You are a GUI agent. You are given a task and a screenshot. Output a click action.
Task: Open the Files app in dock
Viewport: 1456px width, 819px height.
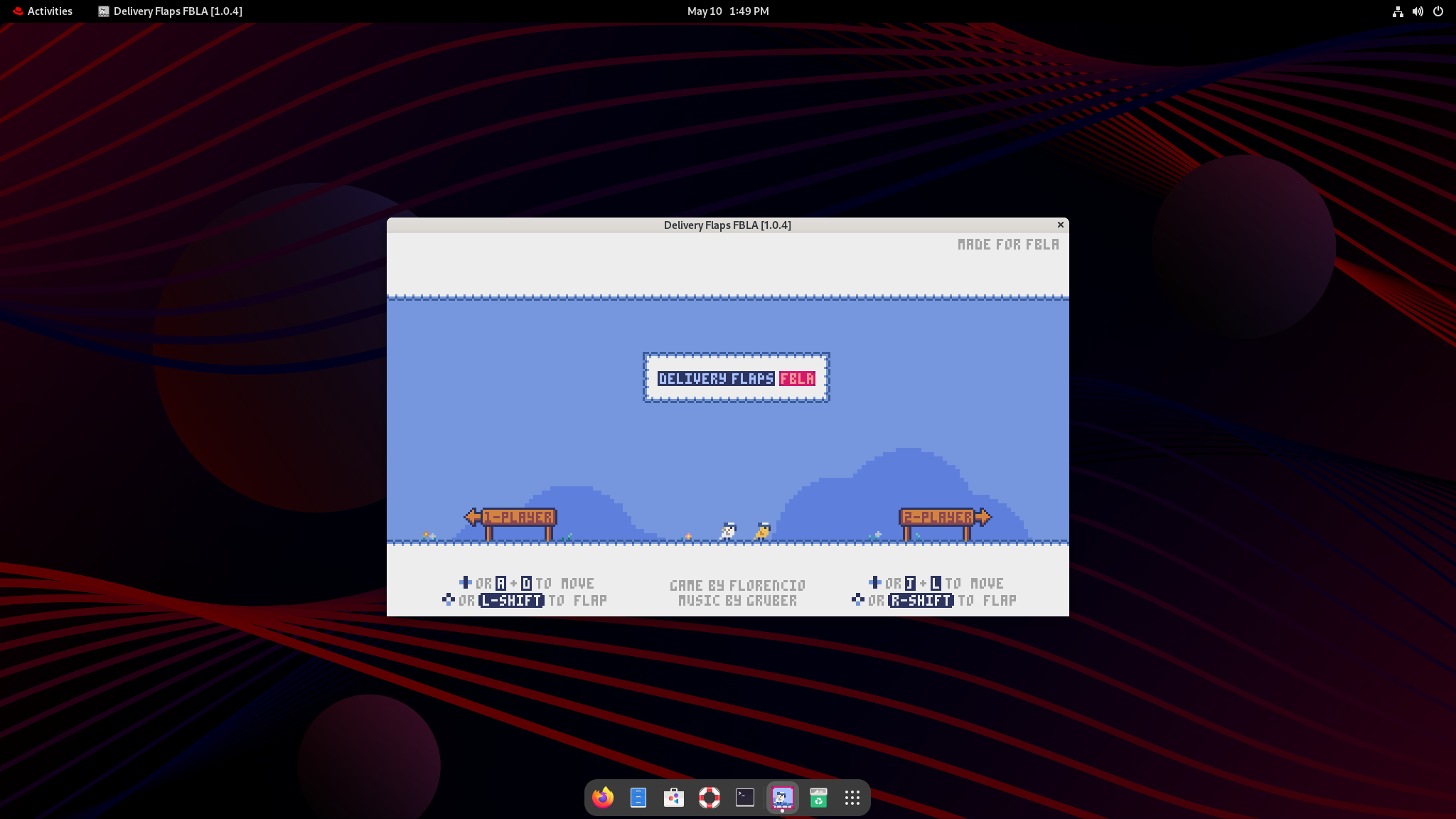638,798
